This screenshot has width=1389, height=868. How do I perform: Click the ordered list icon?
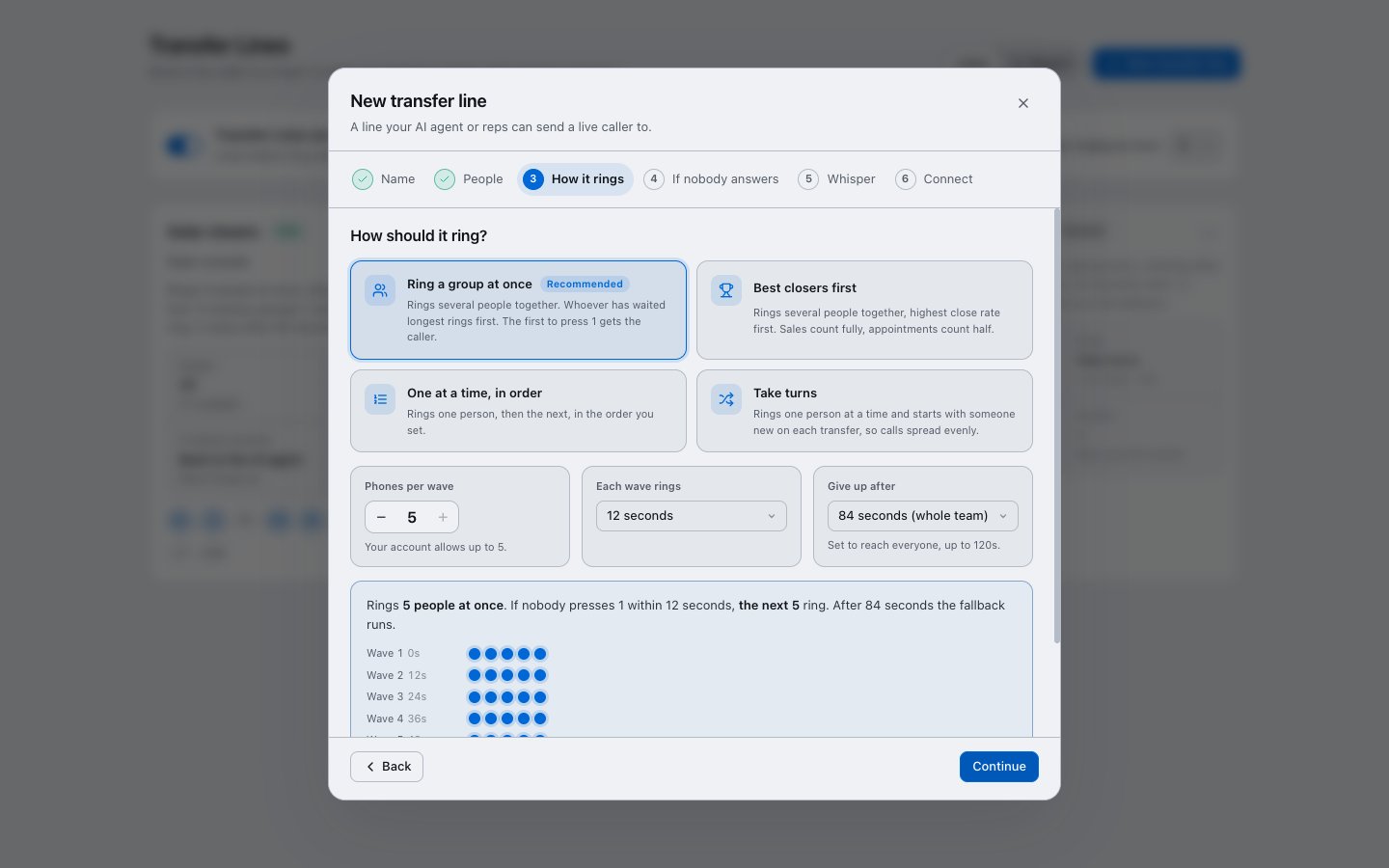click(380, 399)
